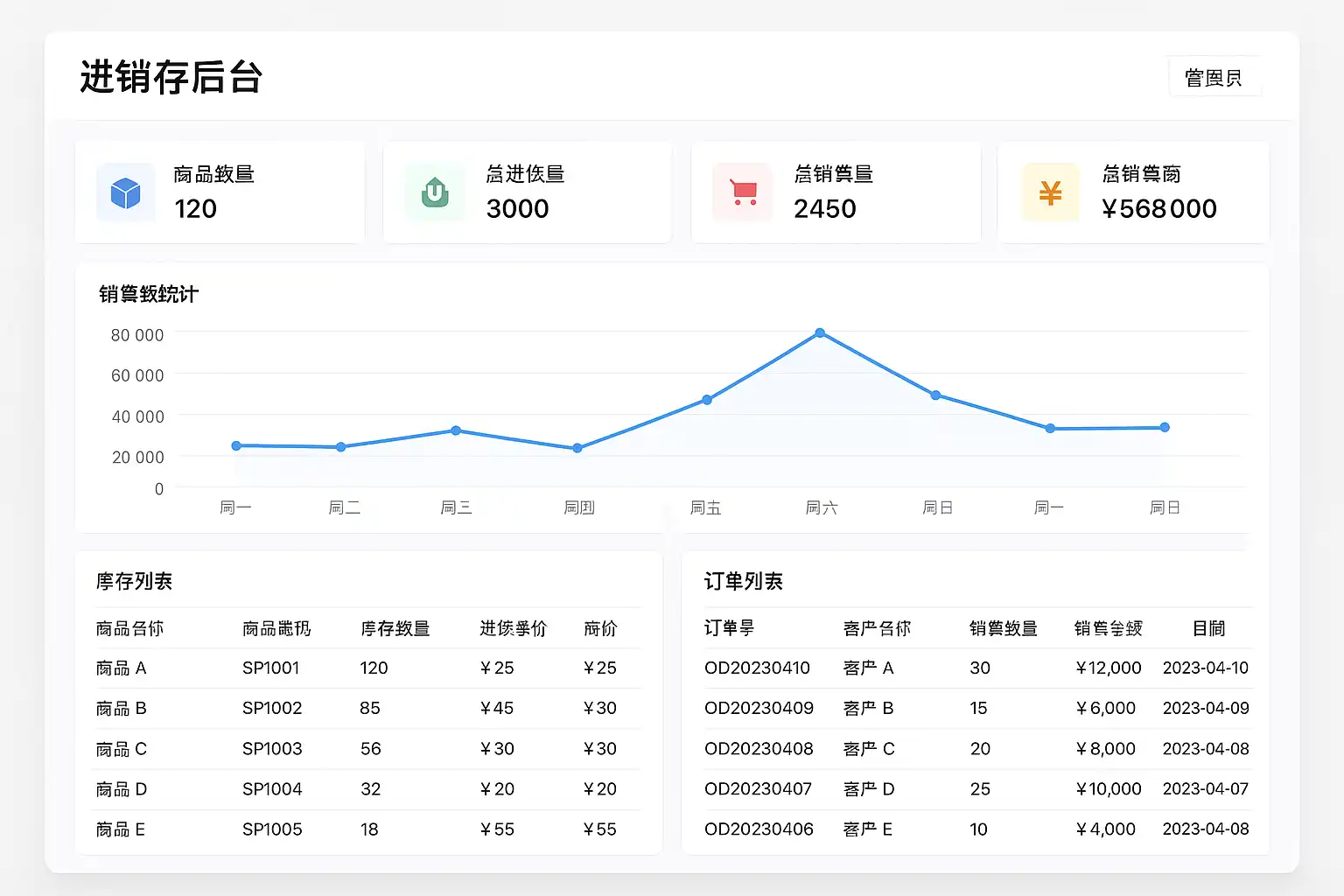This screenshot has width=1344, height=896.
Task: Click the green inbound stock icon
Action: pos(435,192)
